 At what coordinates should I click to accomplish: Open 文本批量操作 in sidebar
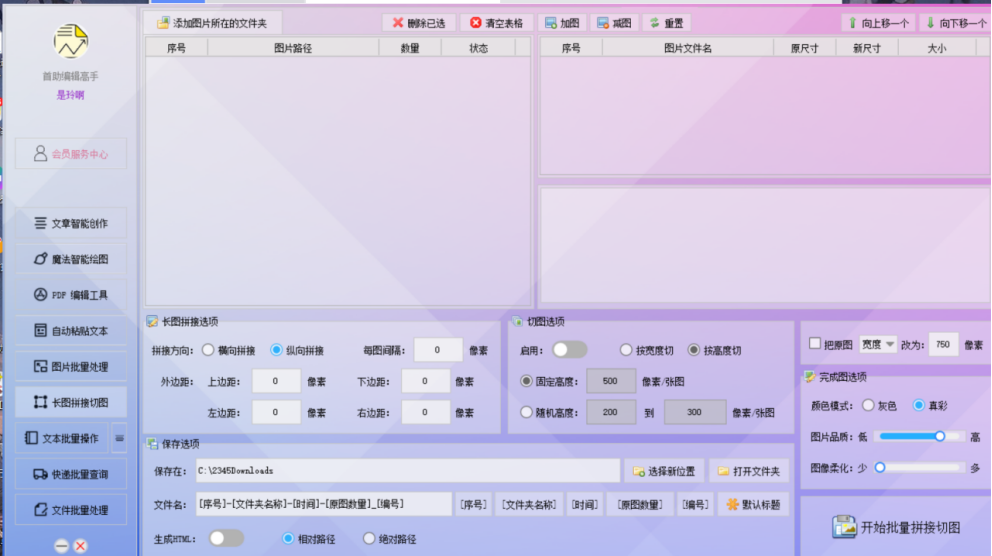click(x=62, y=438)
